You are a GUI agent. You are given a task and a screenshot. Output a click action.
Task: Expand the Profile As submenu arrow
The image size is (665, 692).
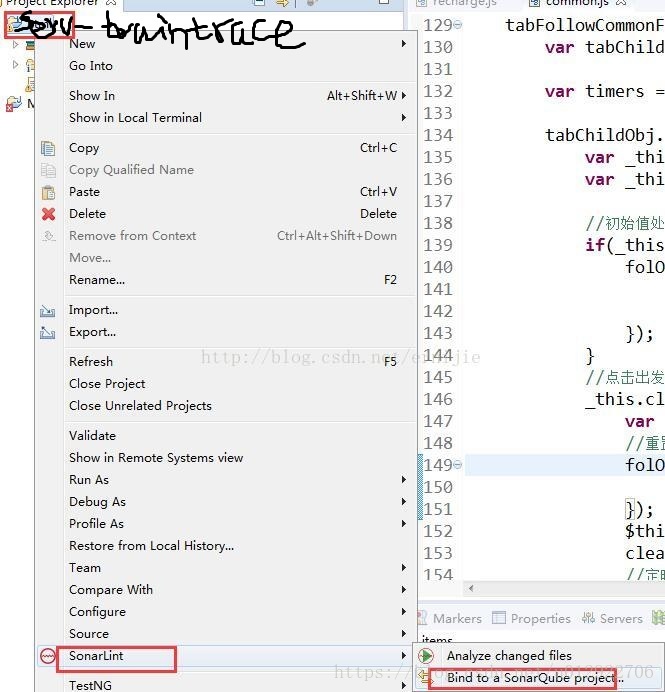[403, 524]
